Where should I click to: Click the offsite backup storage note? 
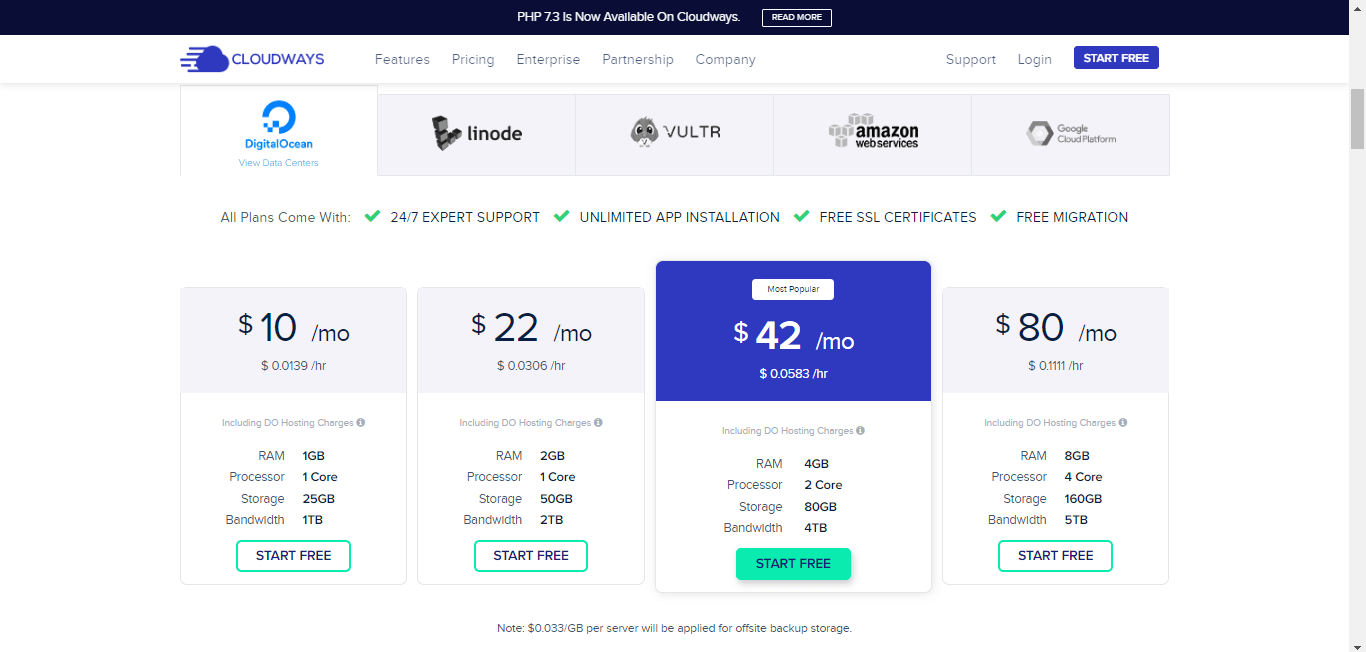[x=674, y=629]
